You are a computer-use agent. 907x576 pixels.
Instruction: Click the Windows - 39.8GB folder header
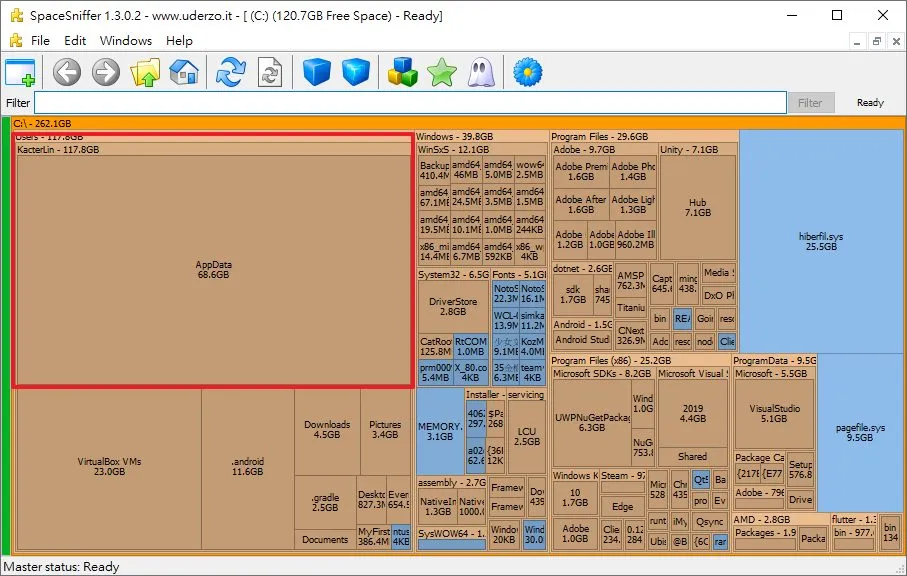click(481, 136)
